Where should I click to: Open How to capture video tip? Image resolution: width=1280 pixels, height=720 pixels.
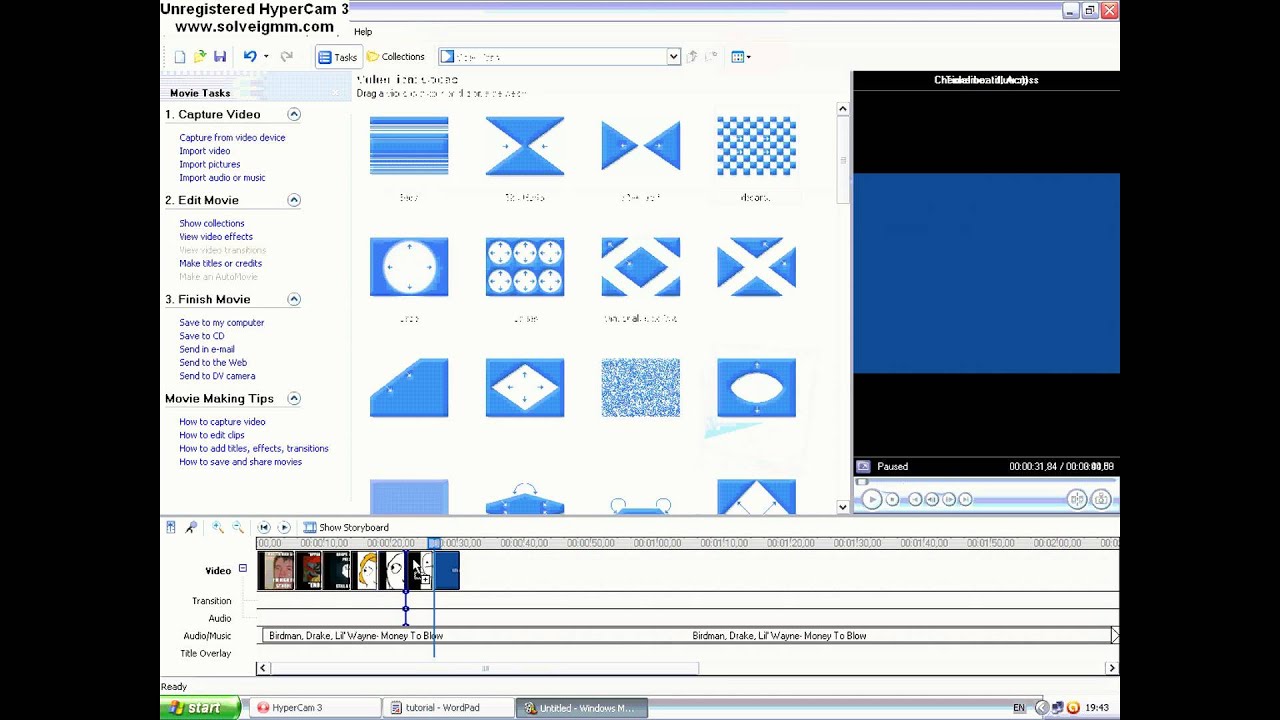(222, 422)
